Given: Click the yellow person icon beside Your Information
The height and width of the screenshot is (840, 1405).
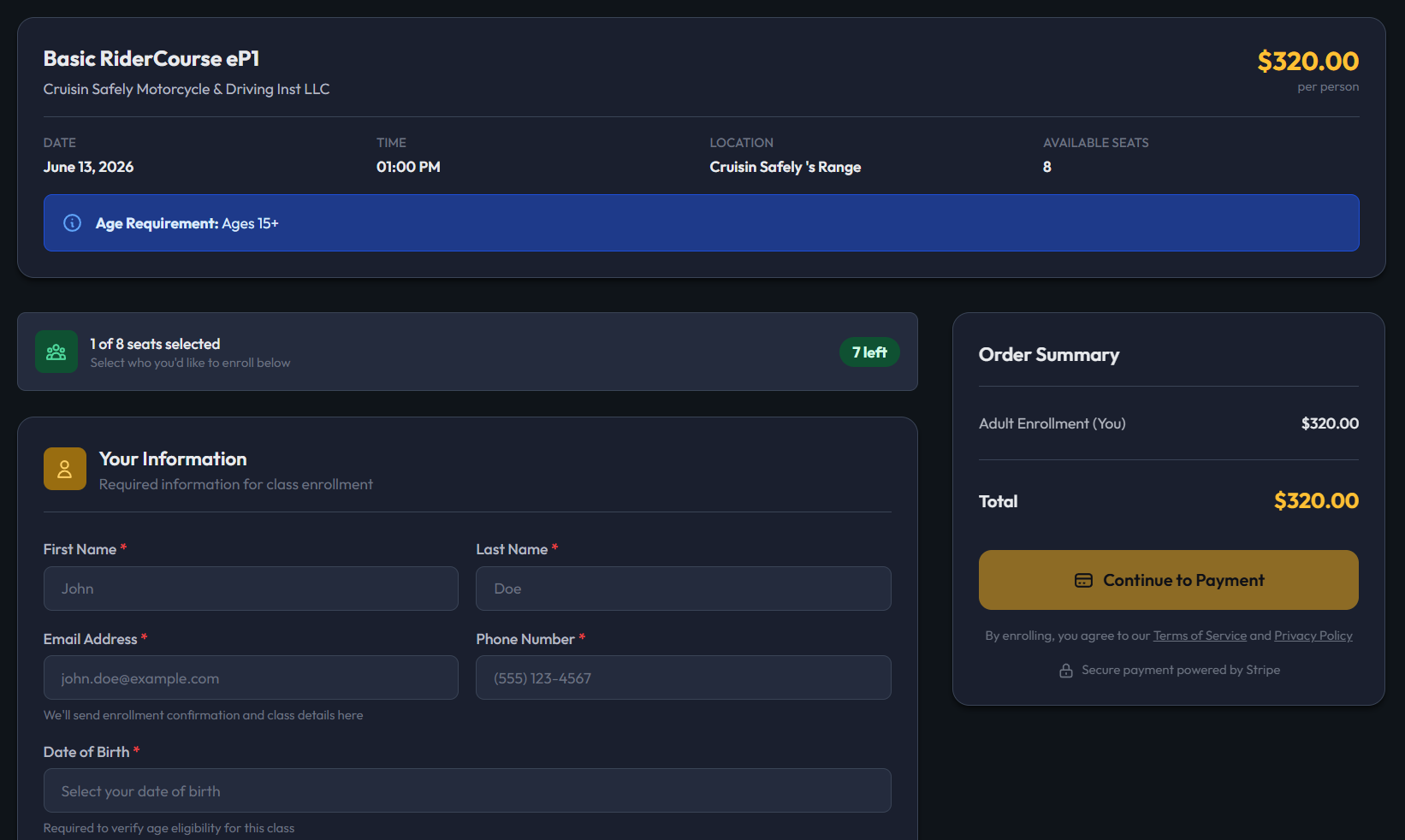Looking at the screenshot, I should [65, 469].
